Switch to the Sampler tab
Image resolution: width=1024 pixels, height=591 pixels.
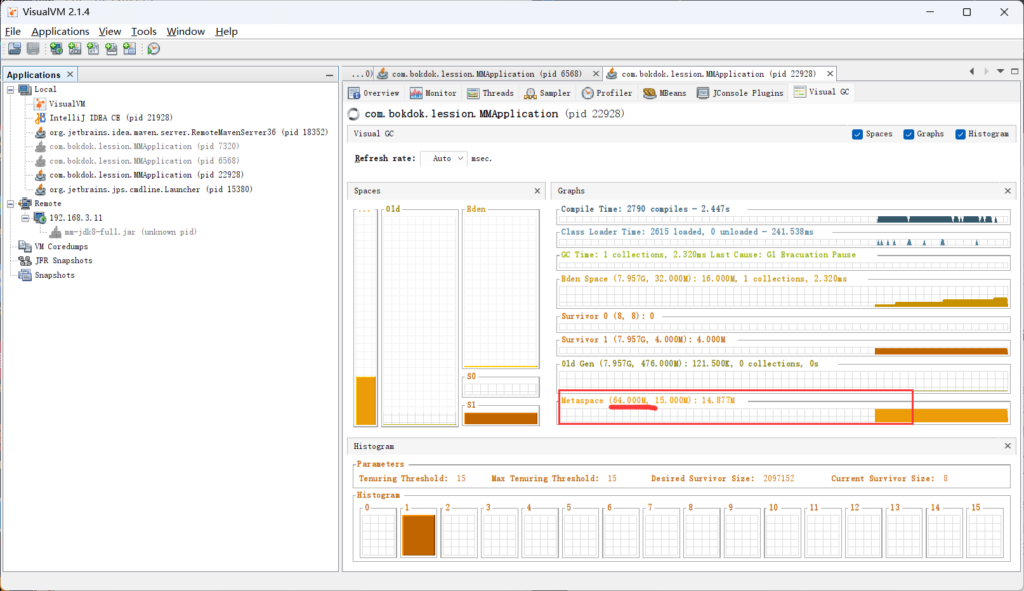click(x=548, y=93)
